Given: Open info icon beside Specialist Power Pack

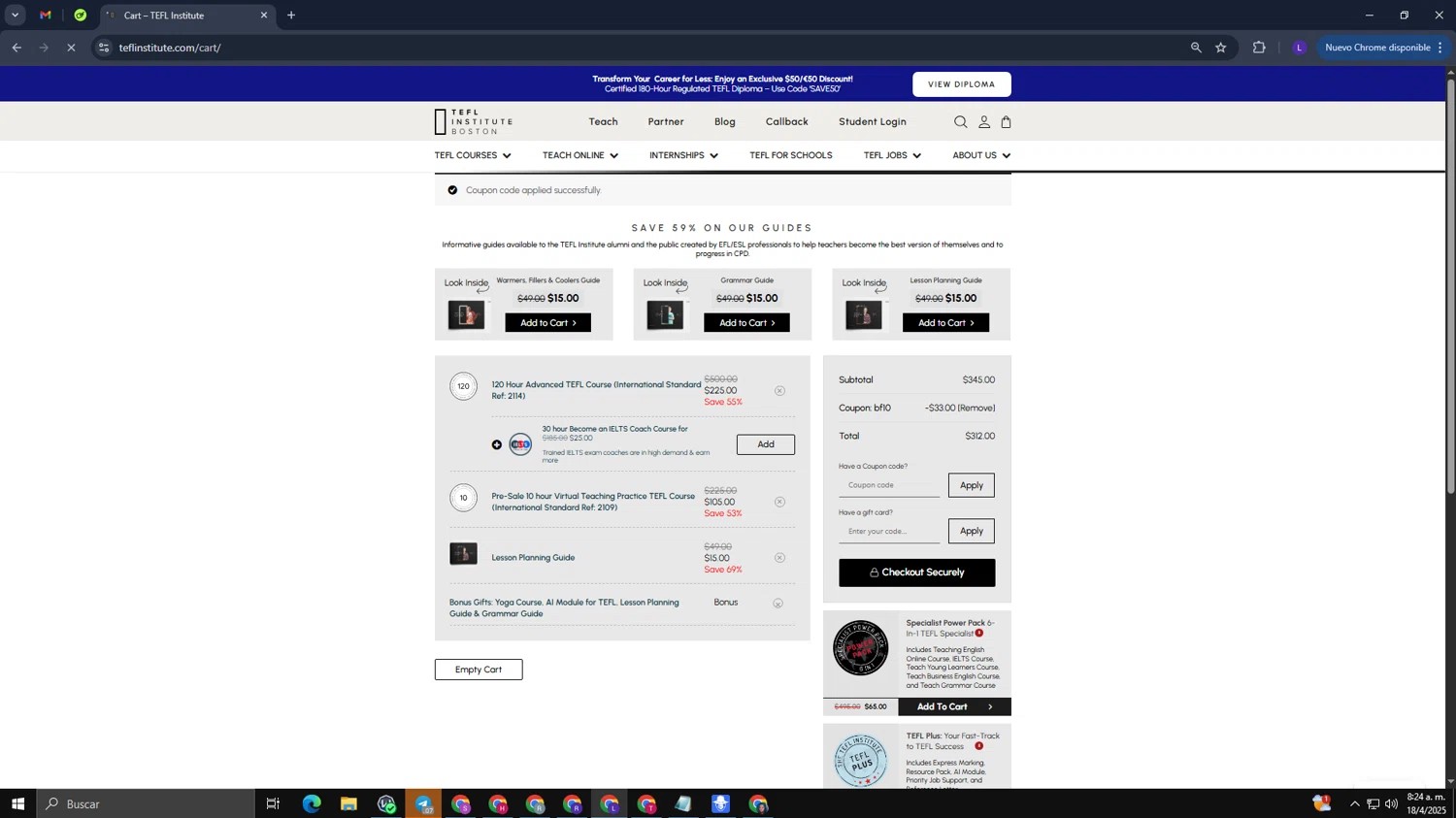Looking at the screenshot, I should (x=979, y=634).
